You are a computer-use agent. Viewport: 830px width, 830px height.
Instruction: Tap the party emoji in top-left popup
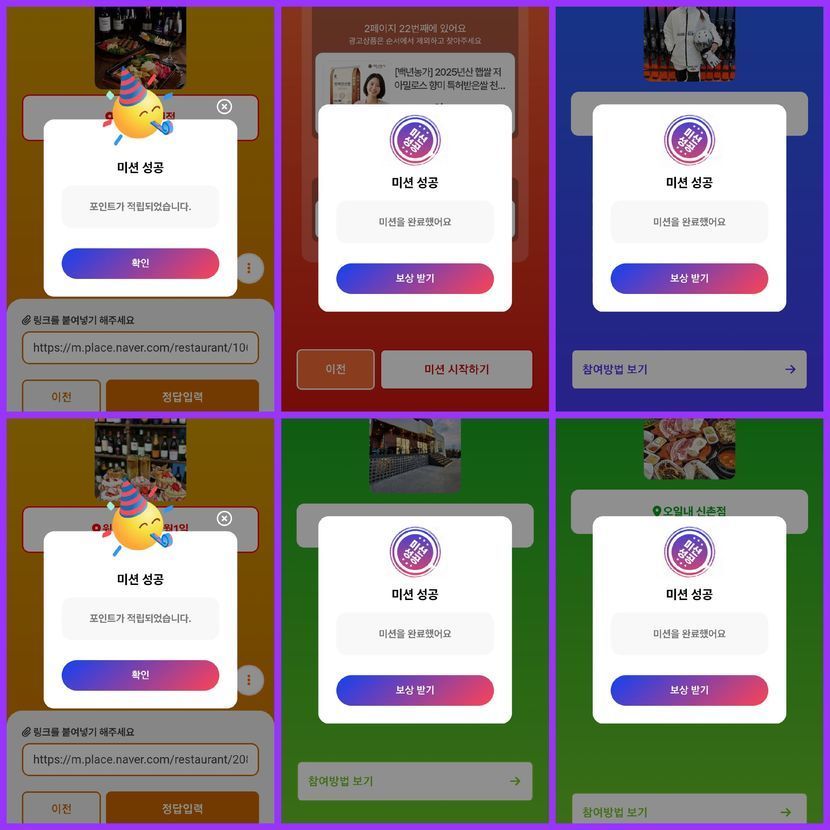tap(139, 107)
